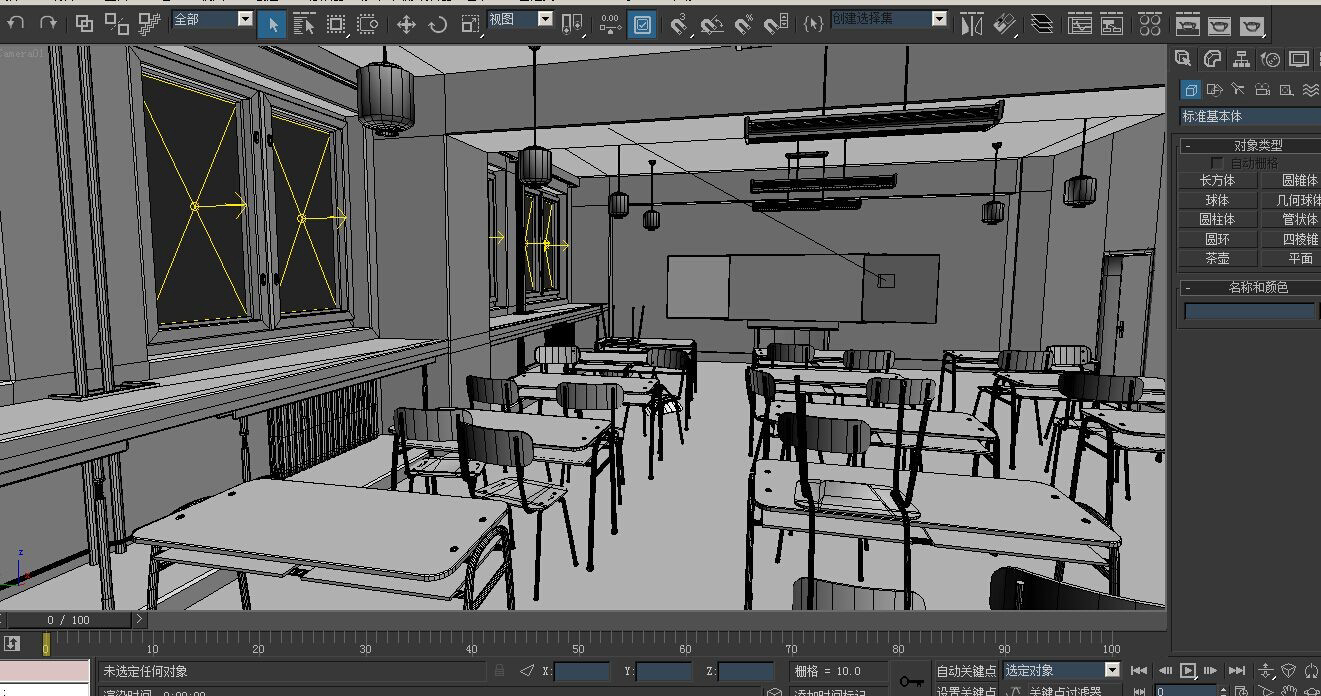Open the Material Editor
The width and height of the screenshot is (1321, 696).
click(x=1150, y=24)
